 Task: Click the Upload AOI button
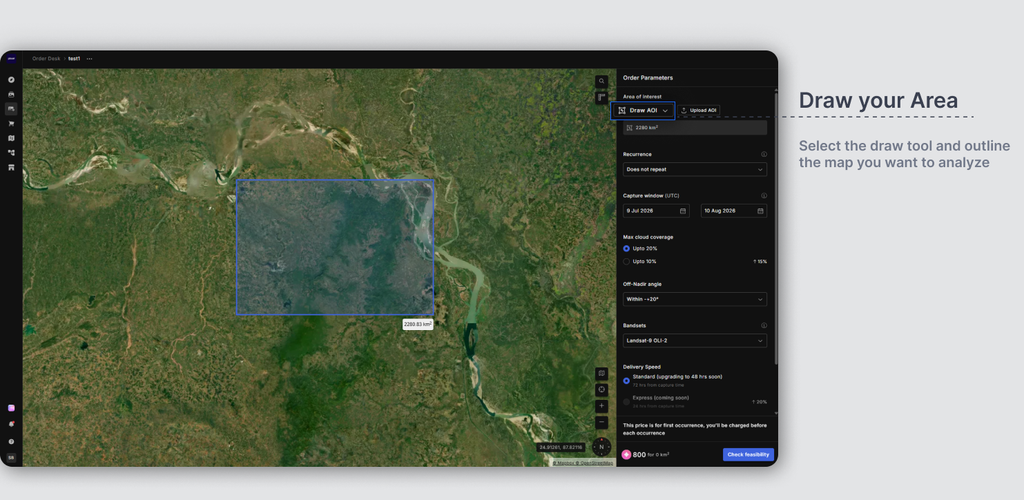point(699,111)
